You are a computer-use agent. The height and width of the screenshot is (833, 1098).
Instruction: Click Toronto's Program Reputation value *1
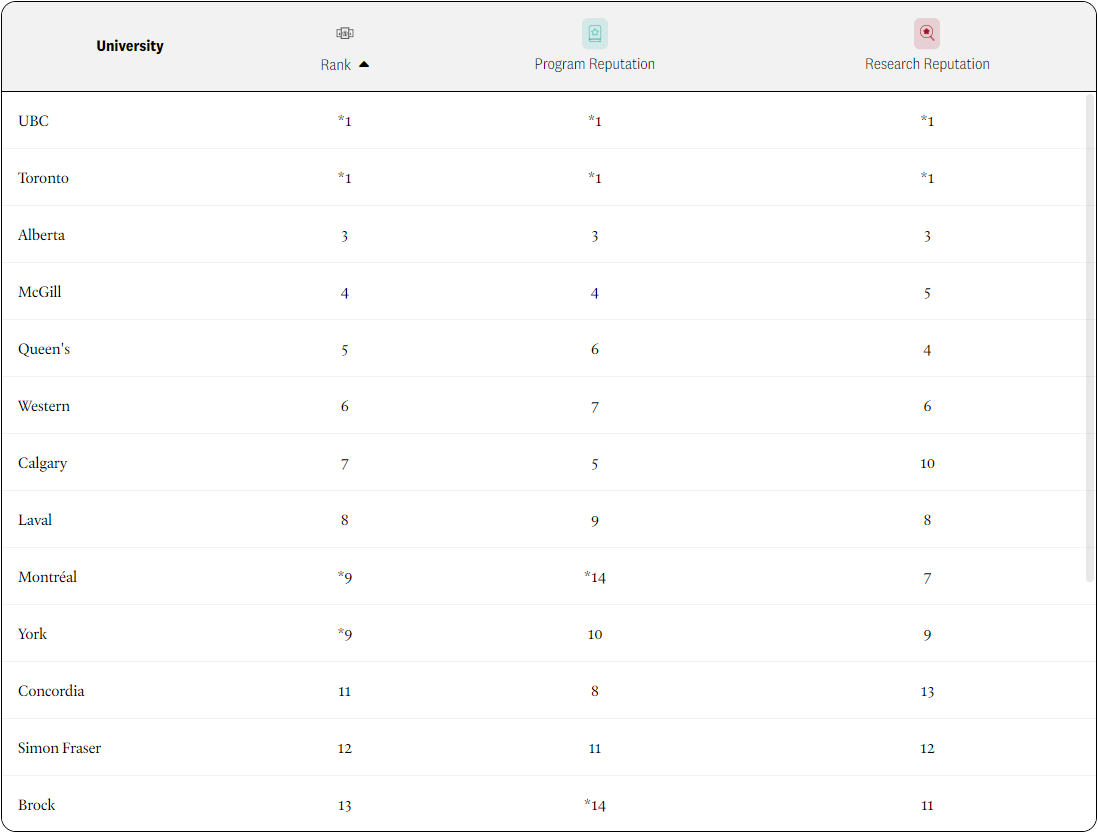595,178
